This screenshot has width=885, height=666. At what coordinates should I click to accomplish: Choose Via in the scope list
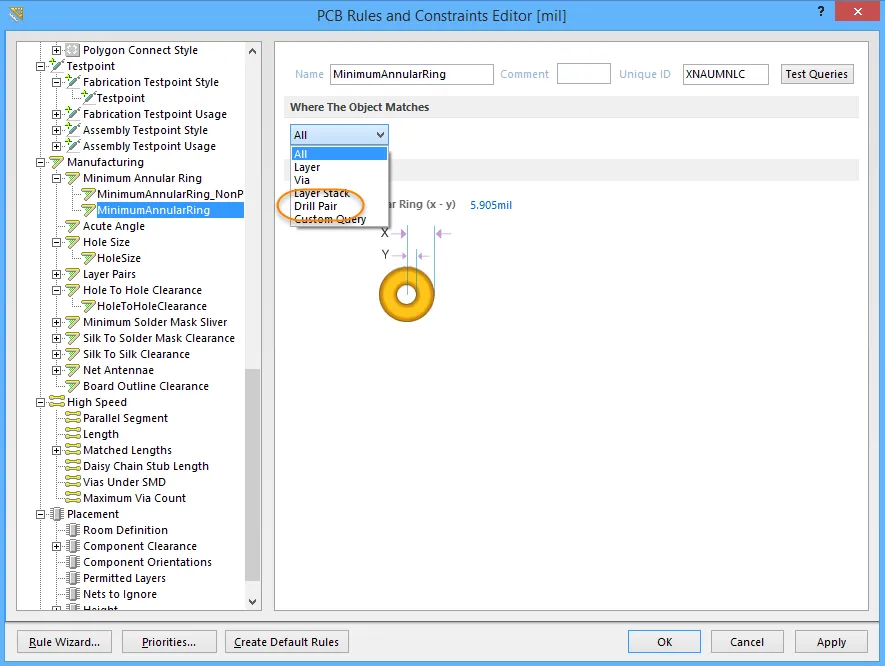[x=339, y=180]
